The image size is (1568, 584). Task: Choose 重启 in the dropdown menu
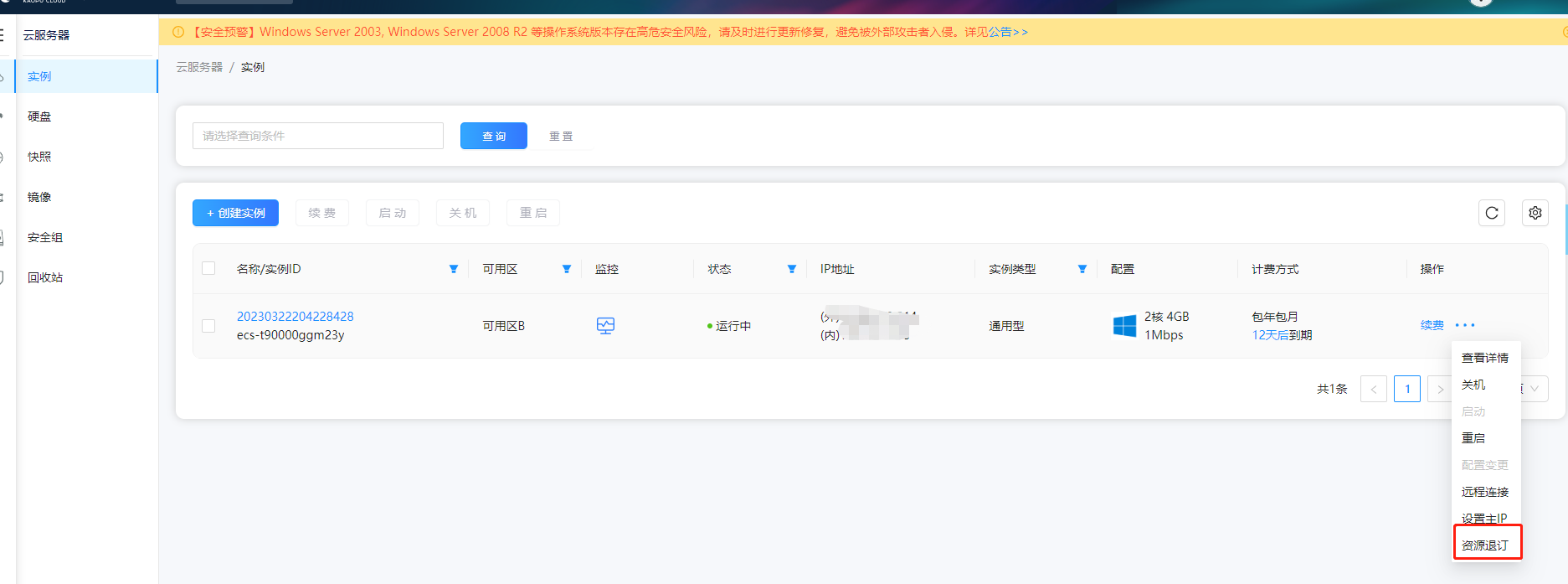1473,438
